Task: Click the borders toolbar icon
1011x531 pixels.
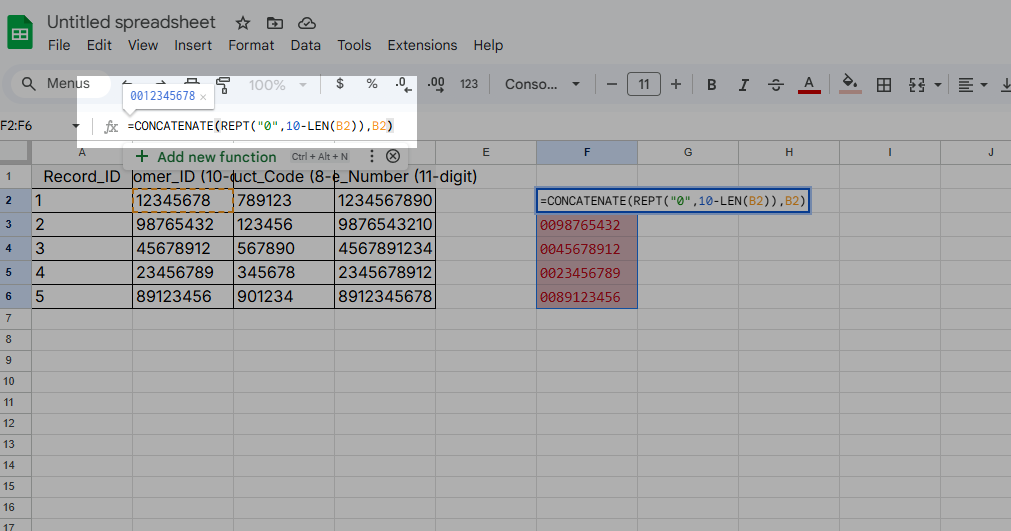Action: click(884, 85)
